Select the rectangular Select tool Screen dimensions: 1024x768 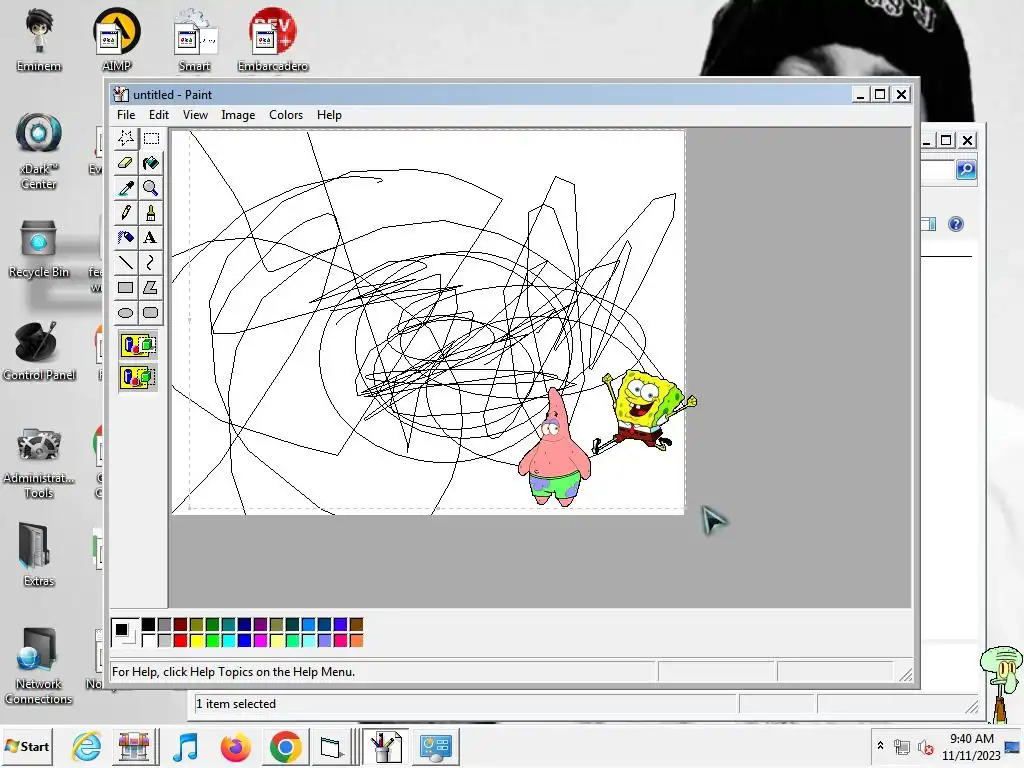[151, 138]
